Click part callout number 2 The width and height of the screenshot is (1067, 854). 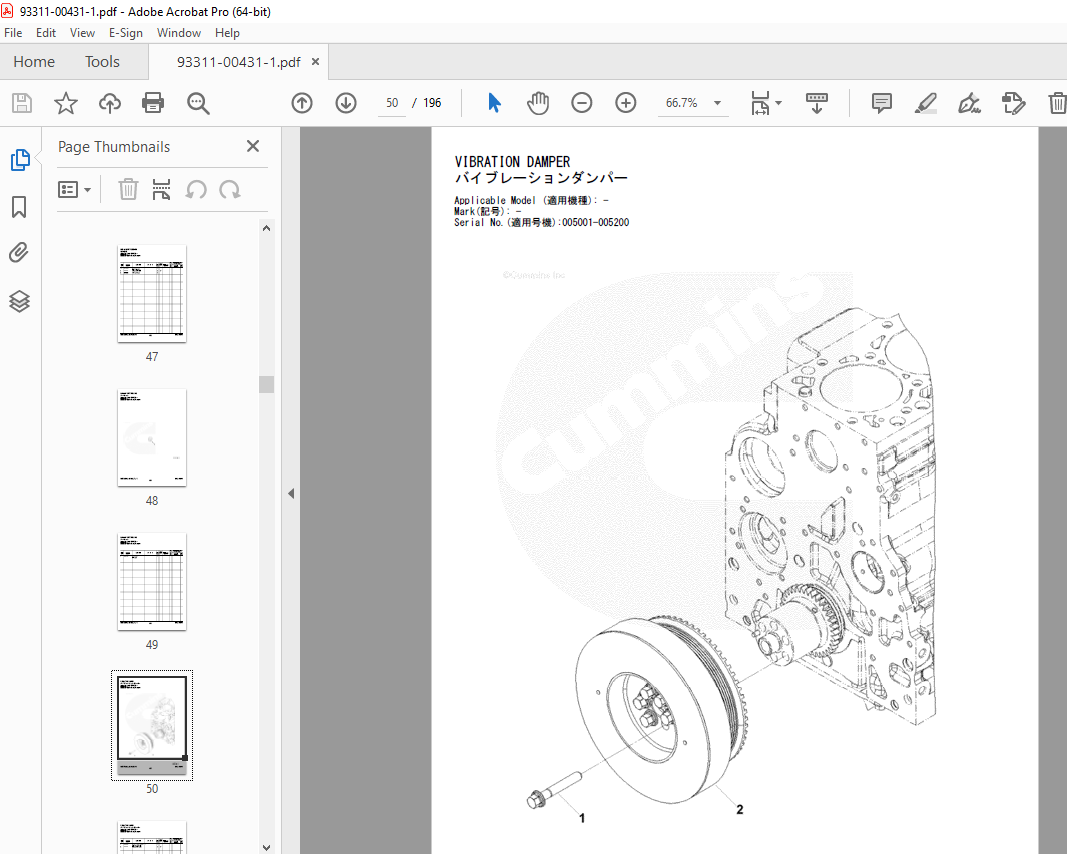coord(740,809)
